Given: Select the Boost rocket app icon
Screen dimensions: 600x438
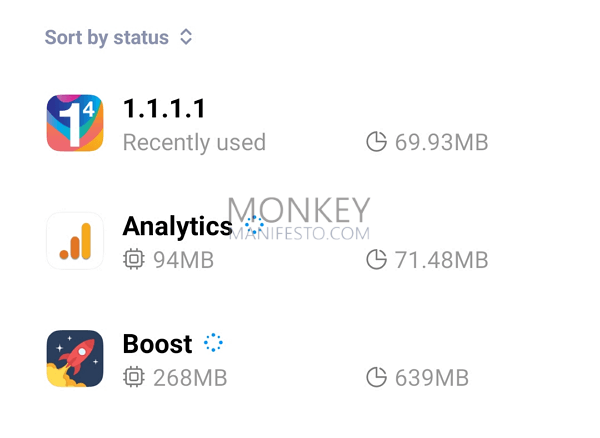Looking at the screenshot, I should (75, 359).
